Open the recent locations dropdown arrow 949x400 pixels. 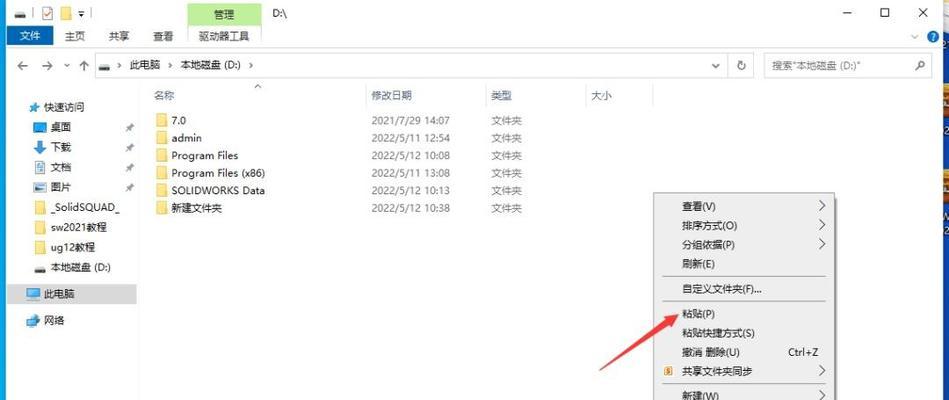coord(67,66)
